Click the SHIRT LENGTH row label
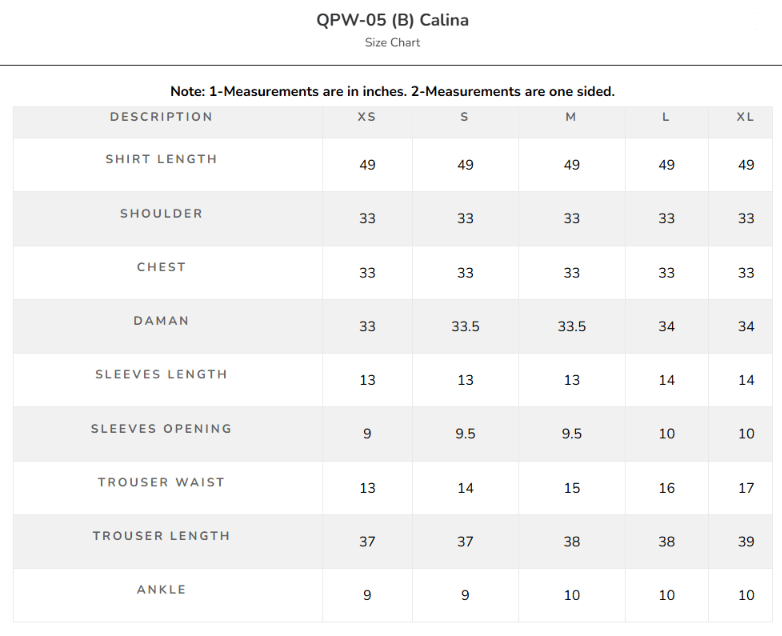 (x=162, y=159)
